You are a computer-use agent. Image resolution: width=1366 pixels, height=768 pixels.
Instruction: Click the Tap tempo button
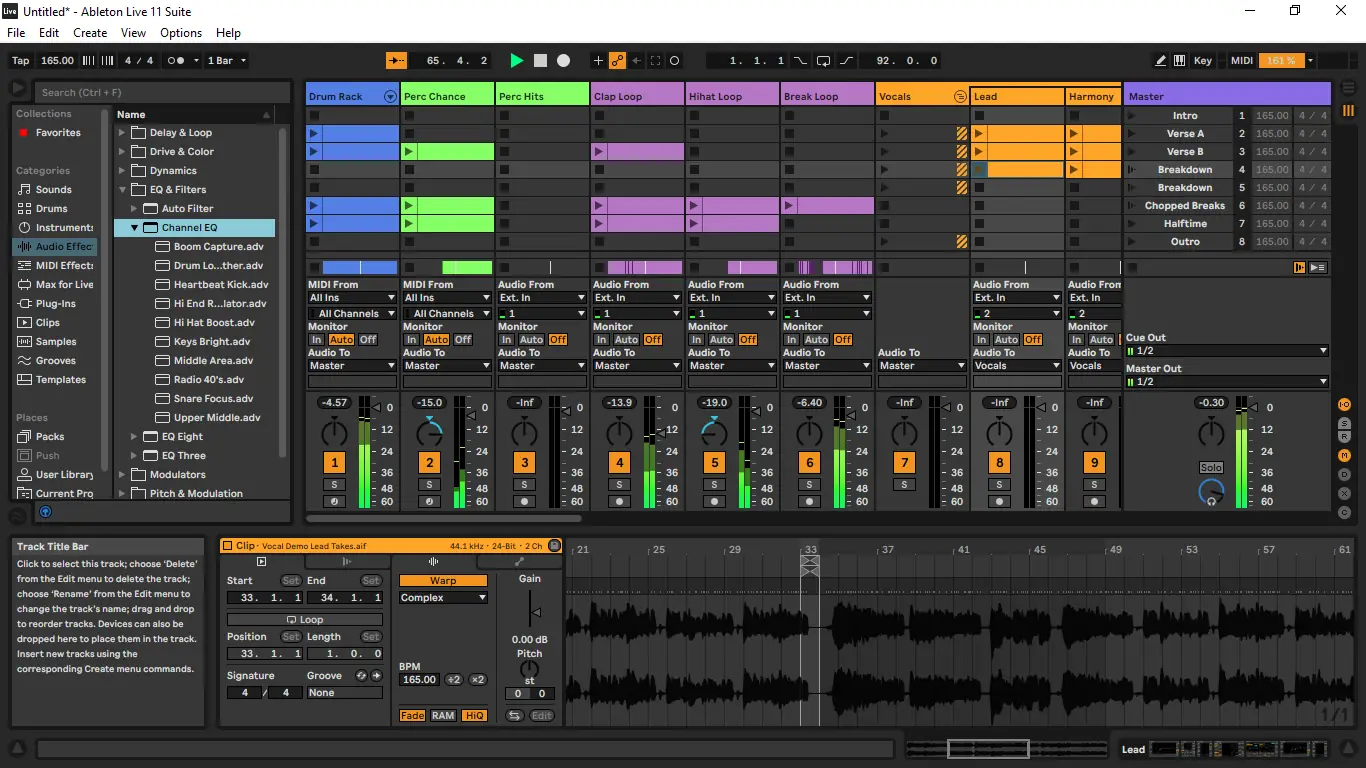(x=21, y=61)
